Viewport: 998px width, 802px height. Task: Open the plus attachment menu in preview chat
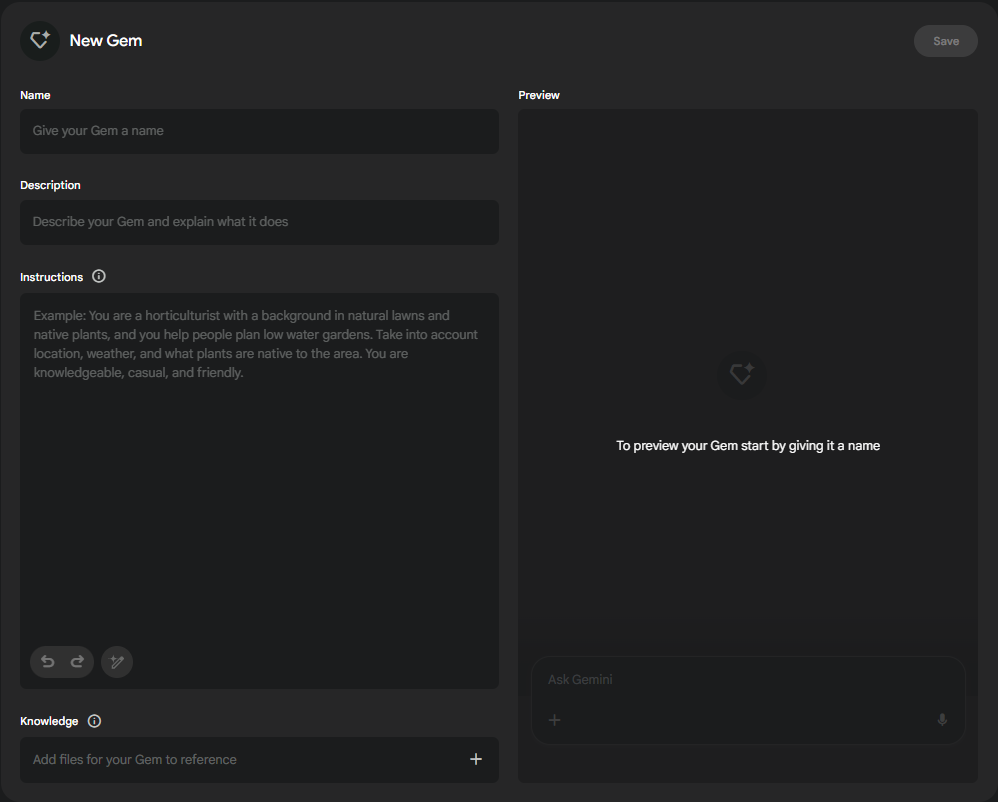pos(555,720)
